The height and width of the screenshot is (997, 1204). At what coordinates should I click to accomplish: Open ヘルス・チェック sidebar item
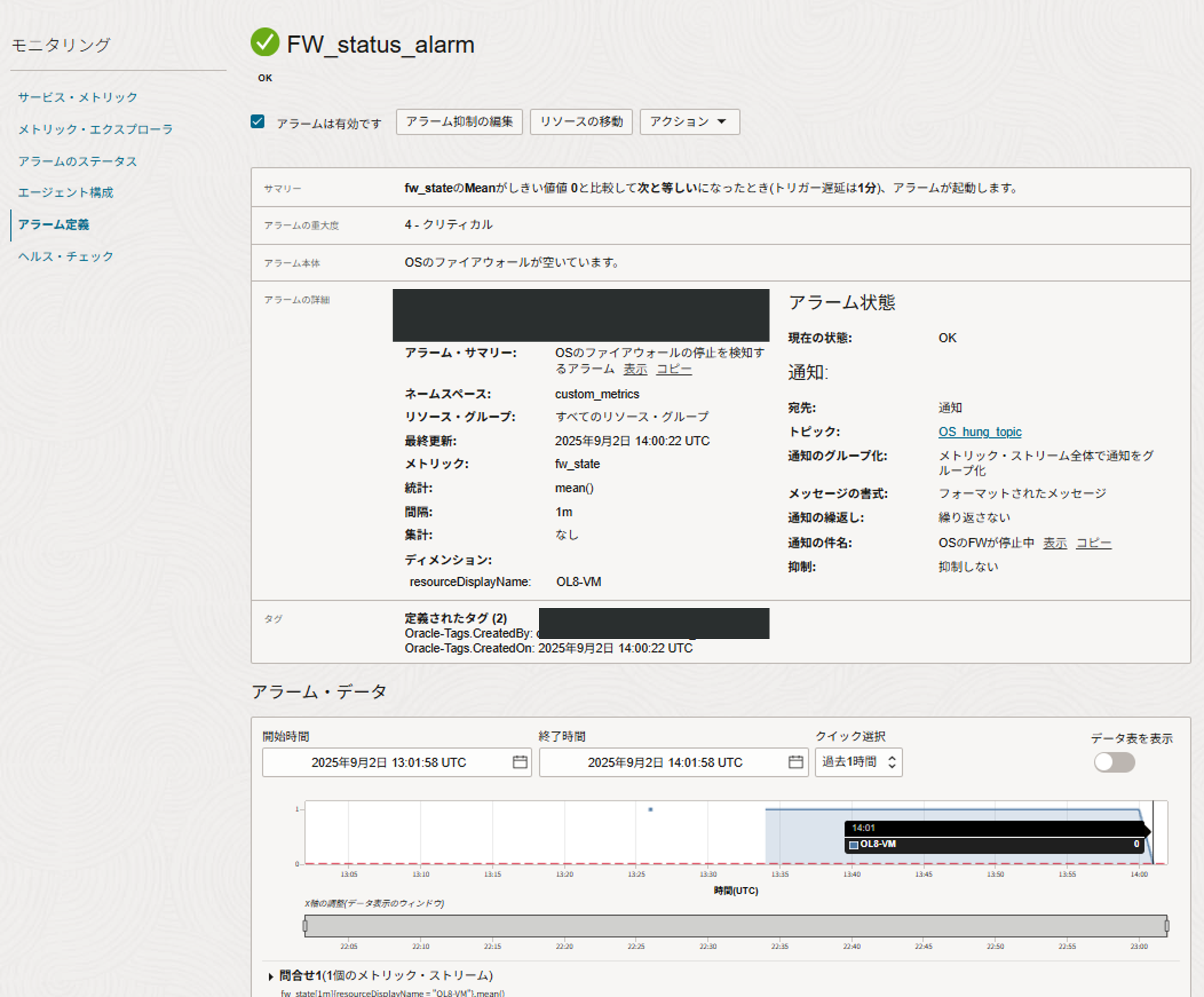tap(65, 257)
